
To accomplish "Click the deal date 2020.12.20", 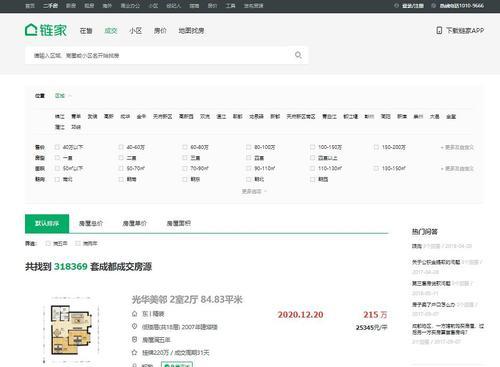I will coord(300,315).
